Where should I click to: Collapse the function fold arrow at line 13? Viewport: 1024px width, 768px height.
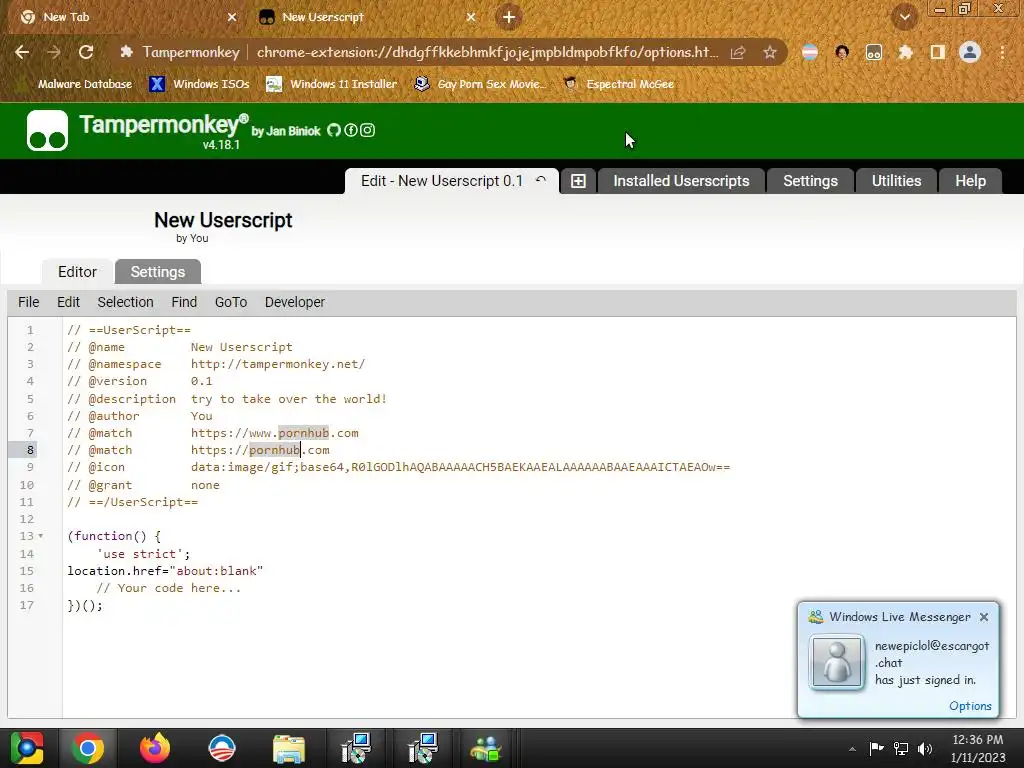point(40,536)
